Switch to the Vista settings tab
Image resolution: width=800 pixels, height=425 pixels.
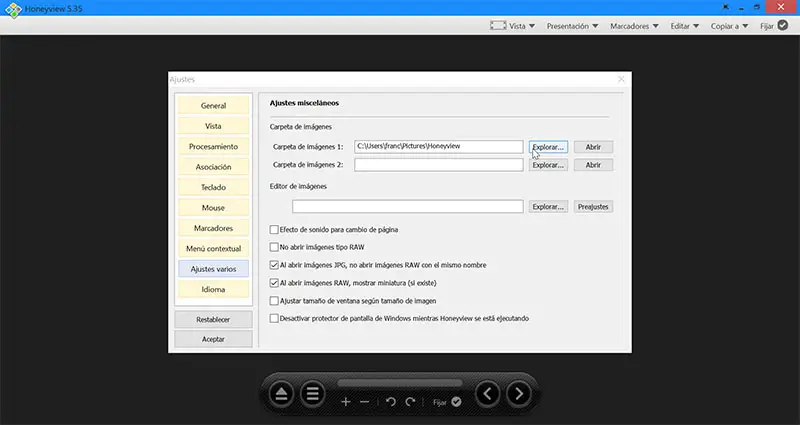[213, 126]
